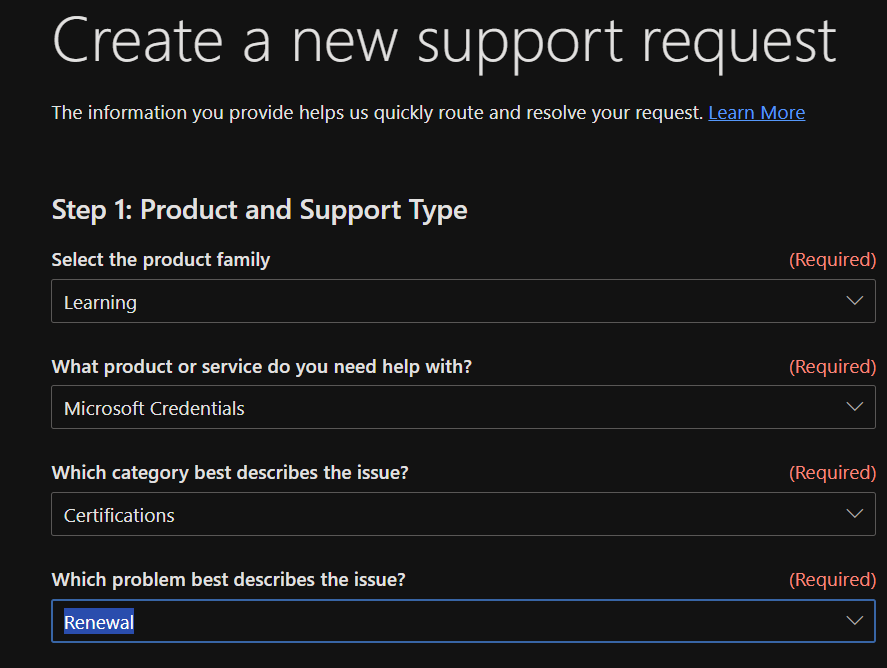Click the chevron arrow in the Renewal field
Image resolution: width=887 pixels, height=668 pixels.
coord(854,620)
